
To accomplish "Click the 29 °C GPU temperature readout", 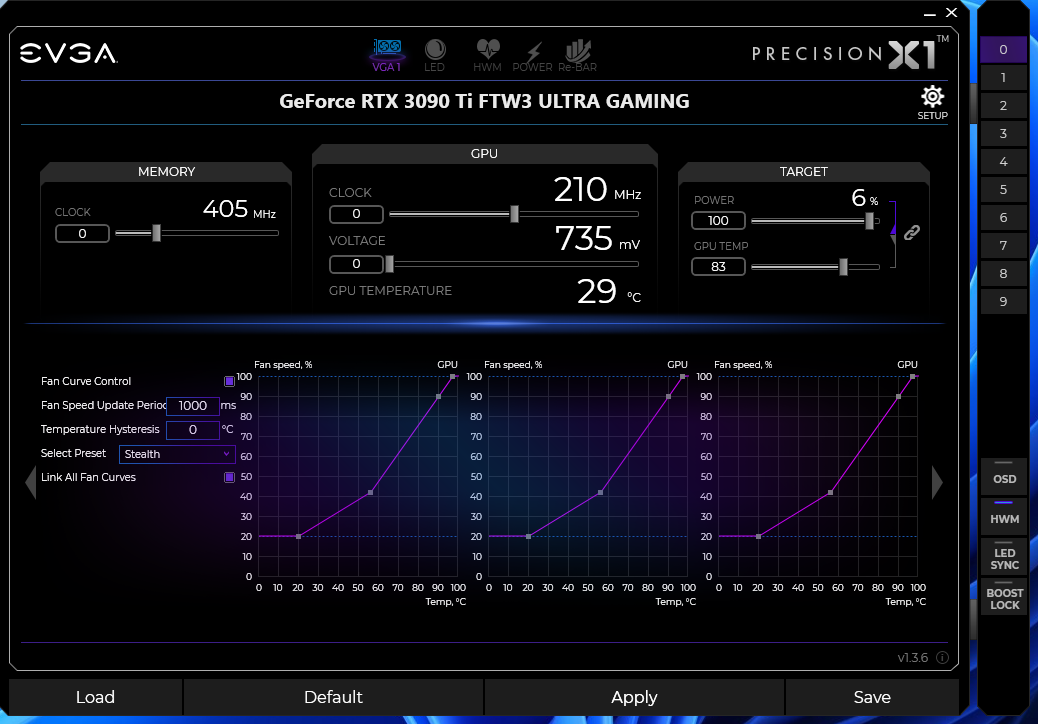I will [608, 291].
